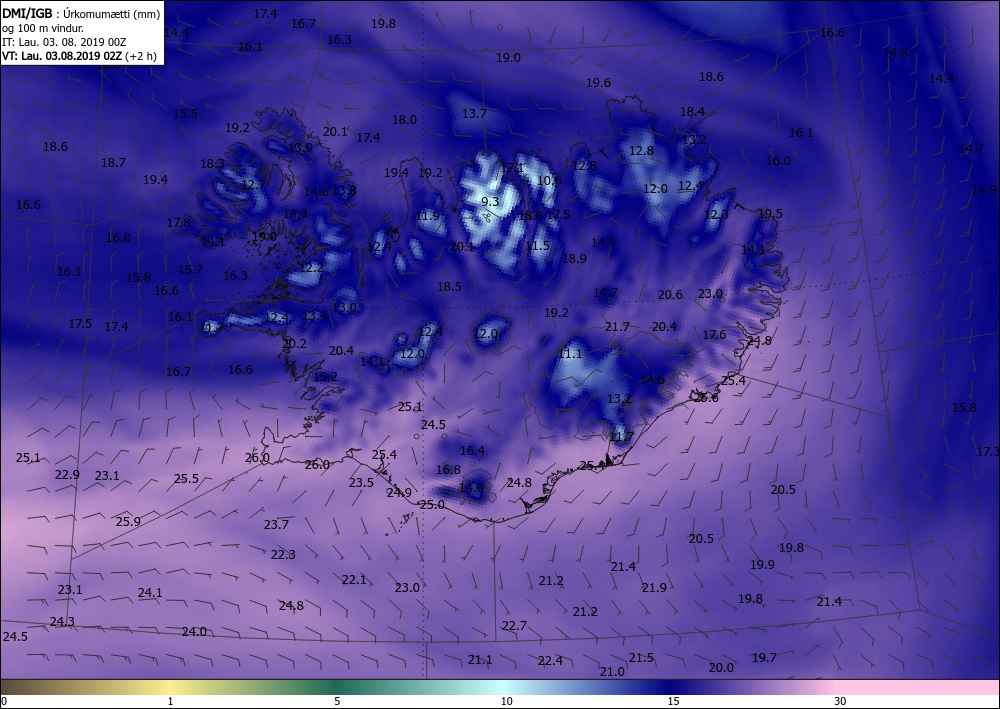1000x709 pixels.
Task: Click the 21.7 value label
Action: pos(617,326)
